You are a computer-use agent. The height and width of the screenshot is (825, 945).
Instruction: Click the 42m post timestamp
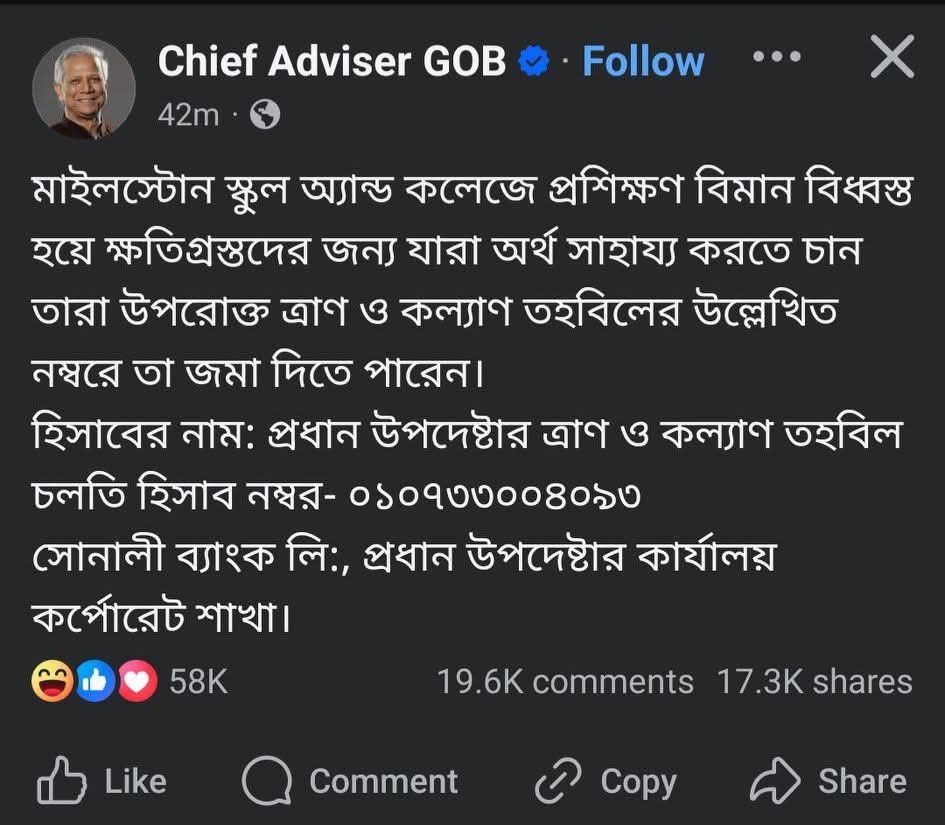[188, 116]
